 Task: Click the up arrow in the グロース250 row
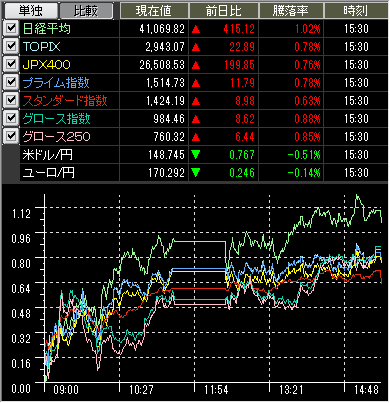(x=196, y=137)
